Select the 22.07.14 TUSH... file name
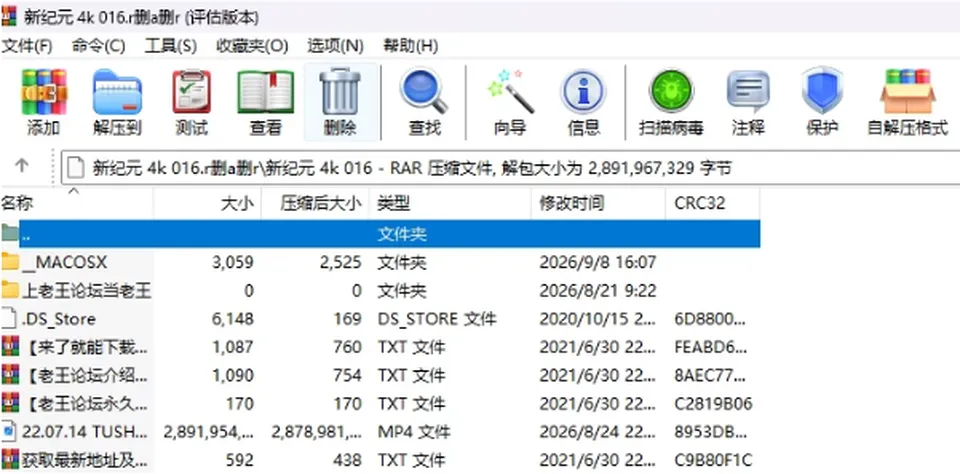The image size is (960, 474). (85, 432)
